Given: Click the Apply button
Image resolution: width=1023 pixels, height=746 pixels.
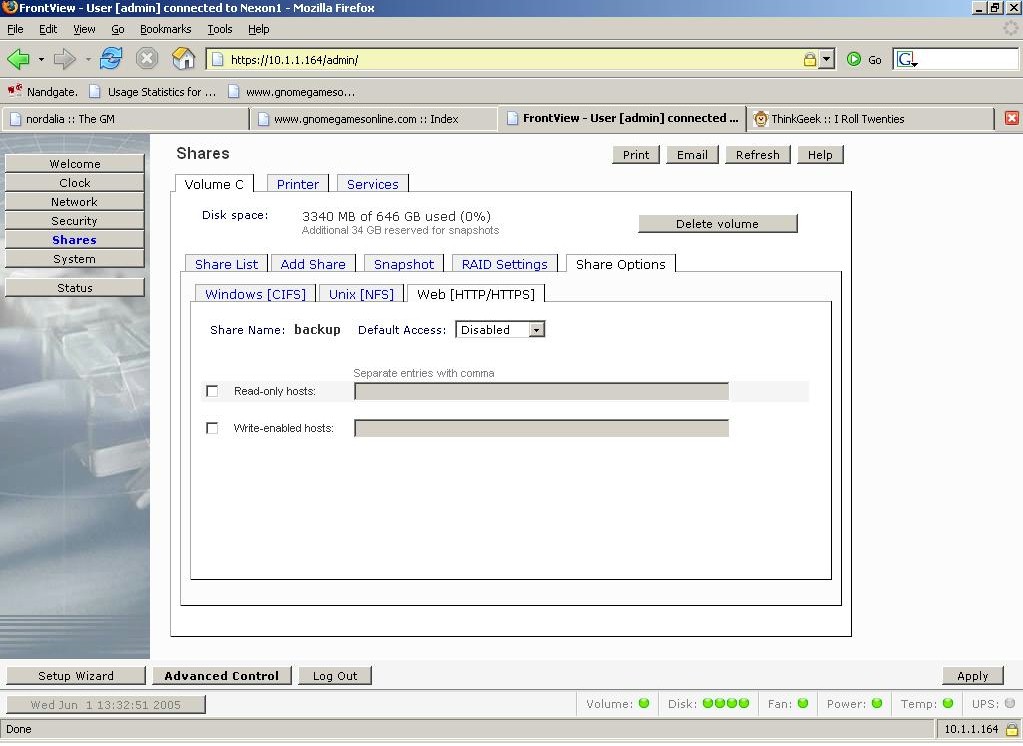Looking at the screenshot, I should click(972, 676).
